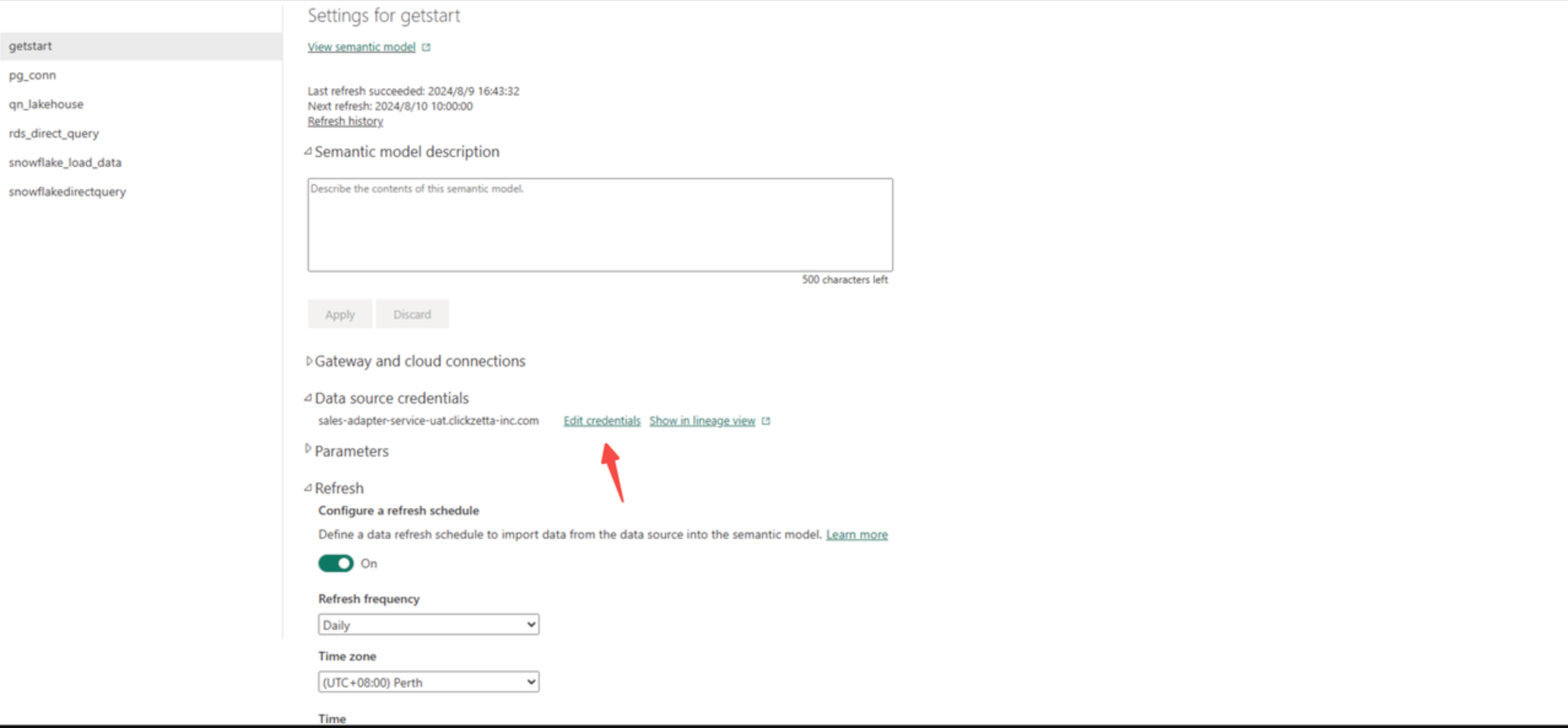The width and height of the screenshot is (1568, 728).
Task: Collapse the Data source credentials section
Action: pyautogui.click(x=308, y=398)
